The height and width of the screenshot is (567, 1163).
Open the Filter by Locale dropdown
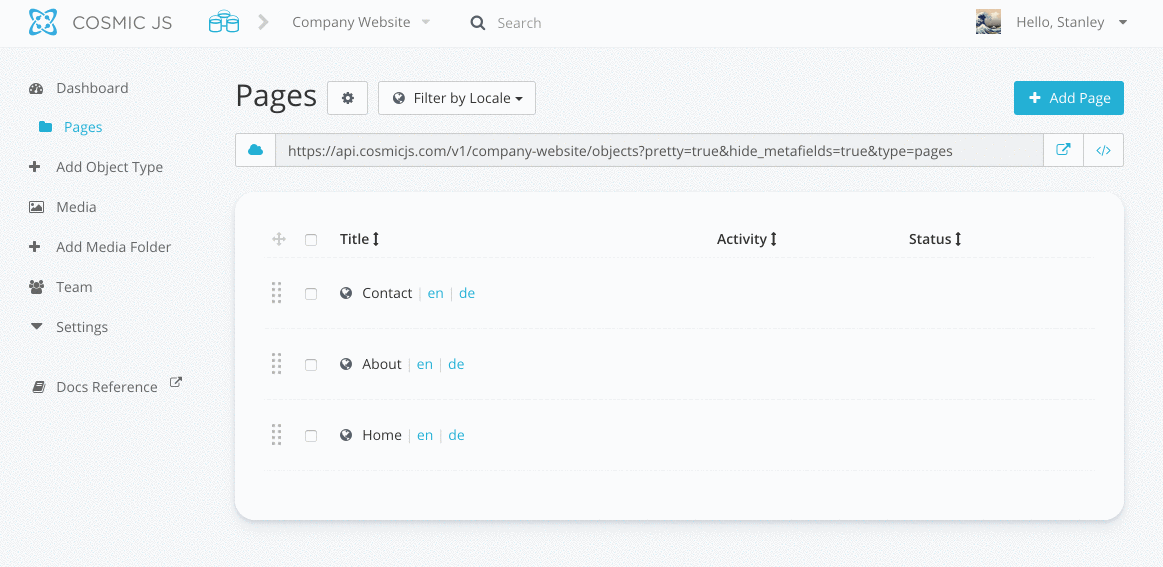pos(457,98)
